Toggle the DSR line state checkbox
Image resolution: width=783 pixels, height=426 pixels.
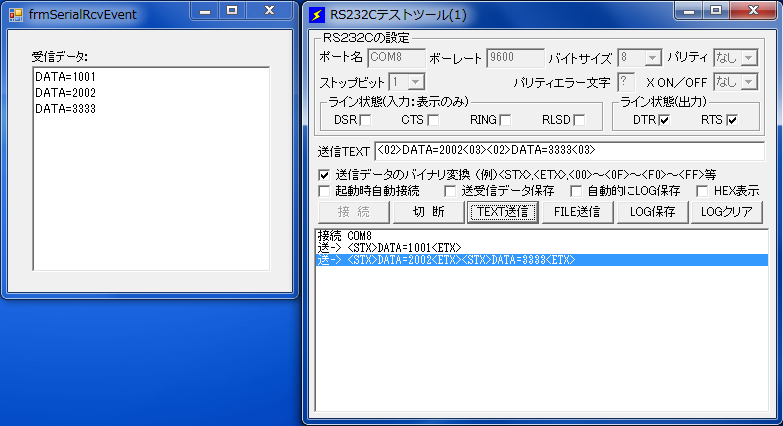pos(366,120)
